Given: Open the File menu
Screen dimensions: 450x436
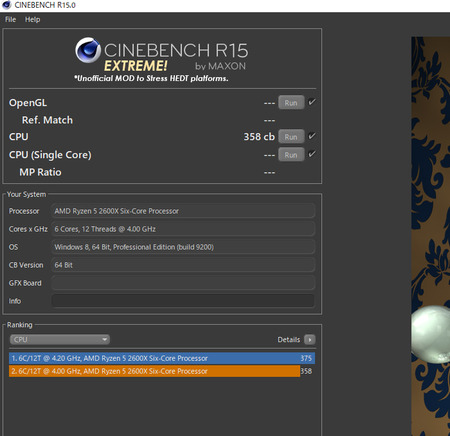Looking at the screenshot, I should point(10,19).
